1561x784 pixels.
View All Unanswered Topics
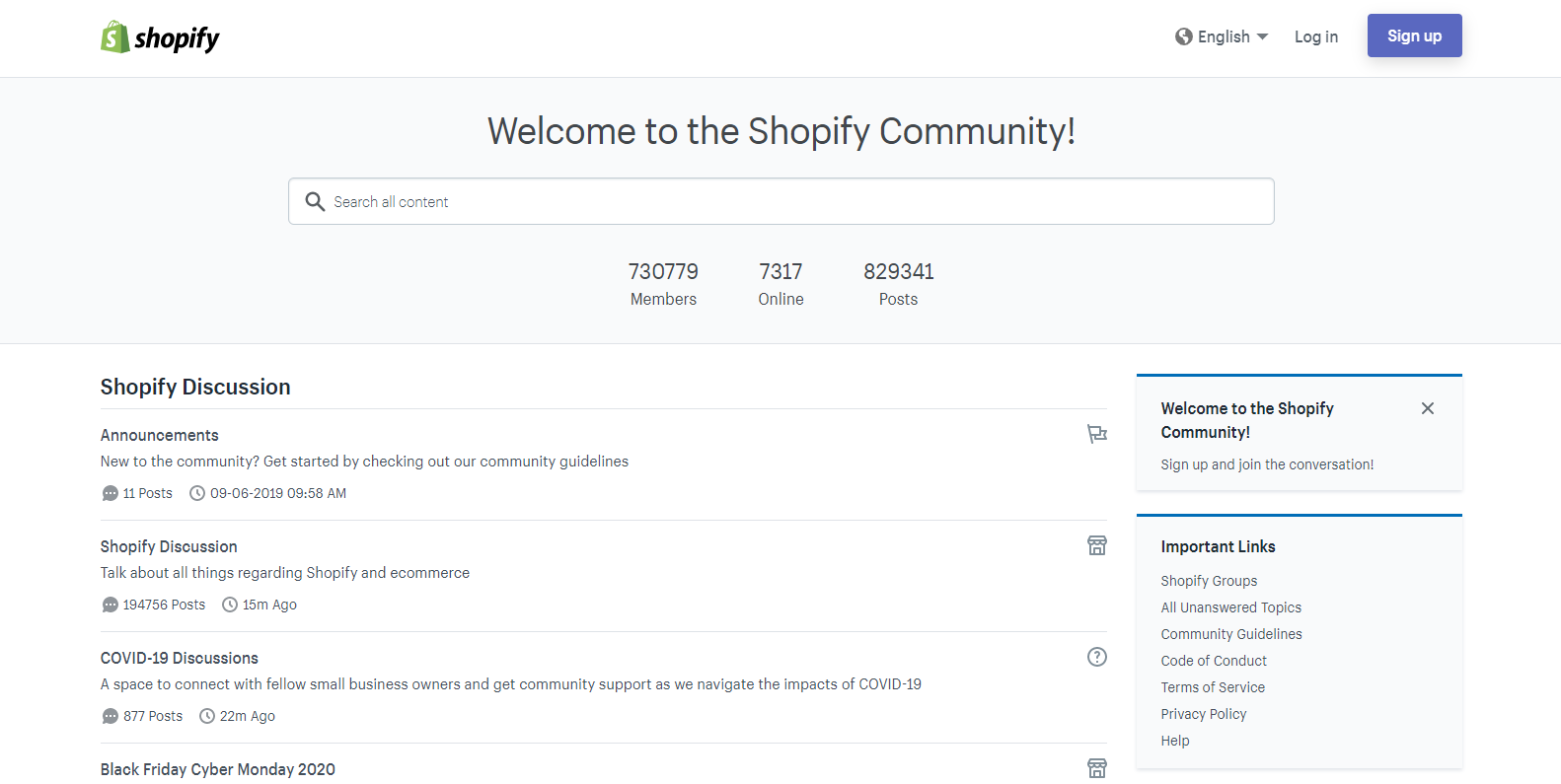1230,607
